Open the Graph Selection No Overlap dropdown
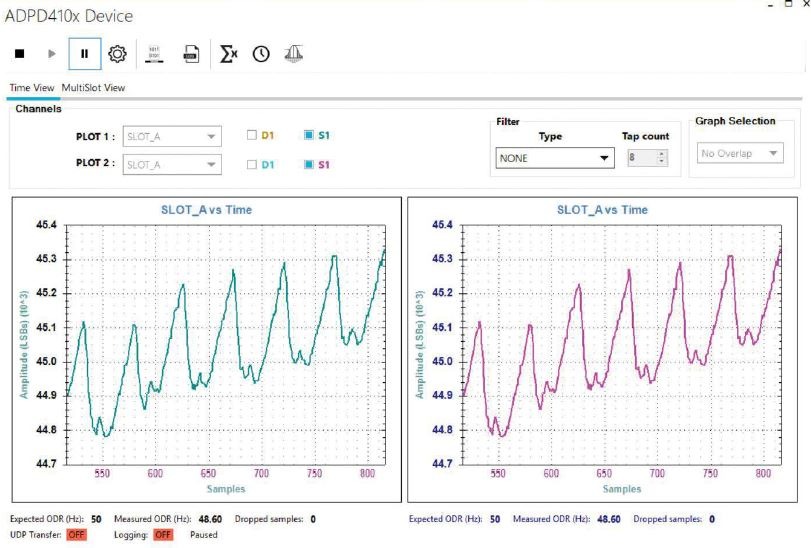The height and width of the screenshot is (548, 811). coord(740,153)
